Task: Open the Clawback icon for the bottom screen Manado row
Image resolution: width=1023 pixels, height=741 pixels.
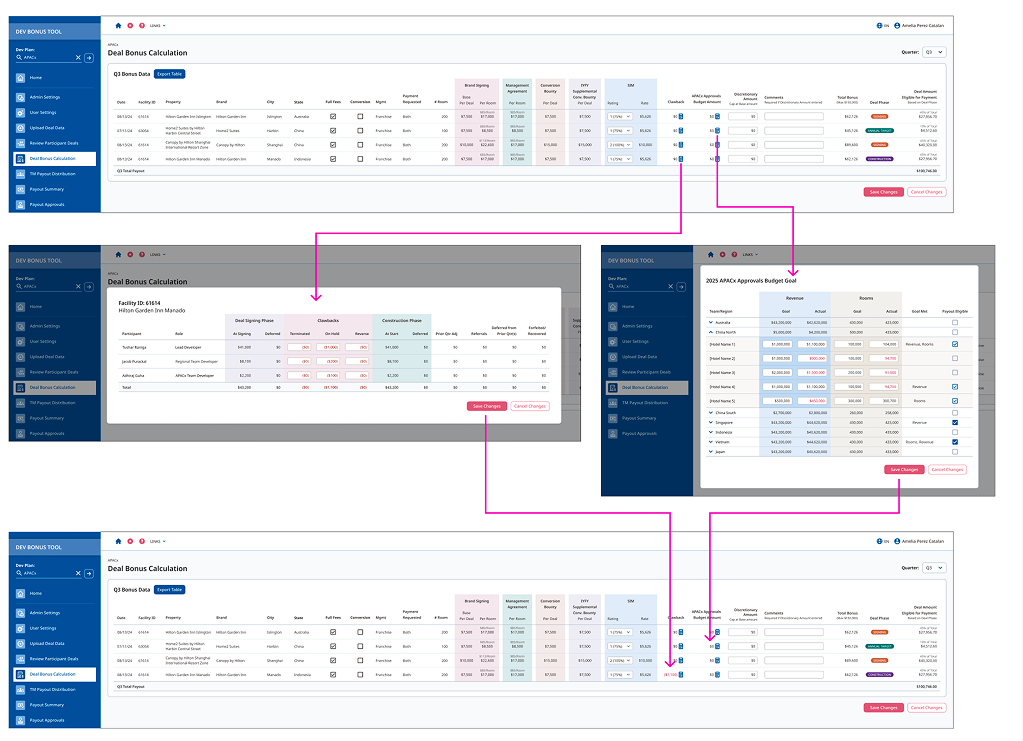Action: point(680,674)
